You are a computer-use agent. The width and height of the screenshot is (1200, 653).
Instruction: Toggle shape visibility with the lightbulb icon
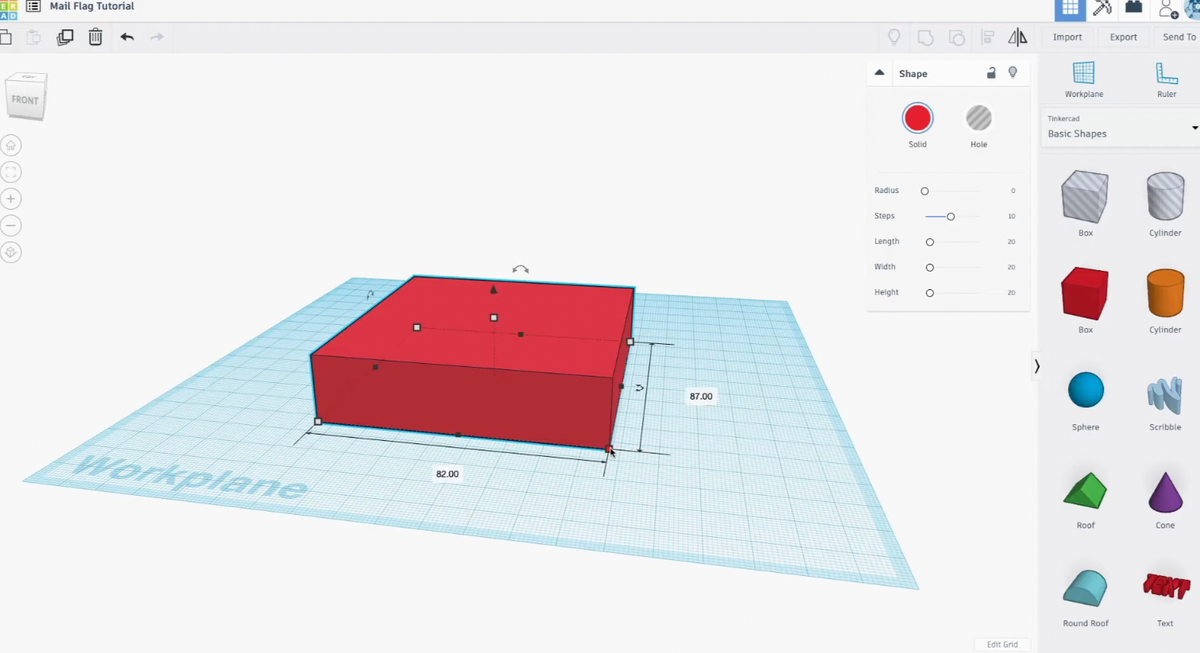click(1013, 72)
